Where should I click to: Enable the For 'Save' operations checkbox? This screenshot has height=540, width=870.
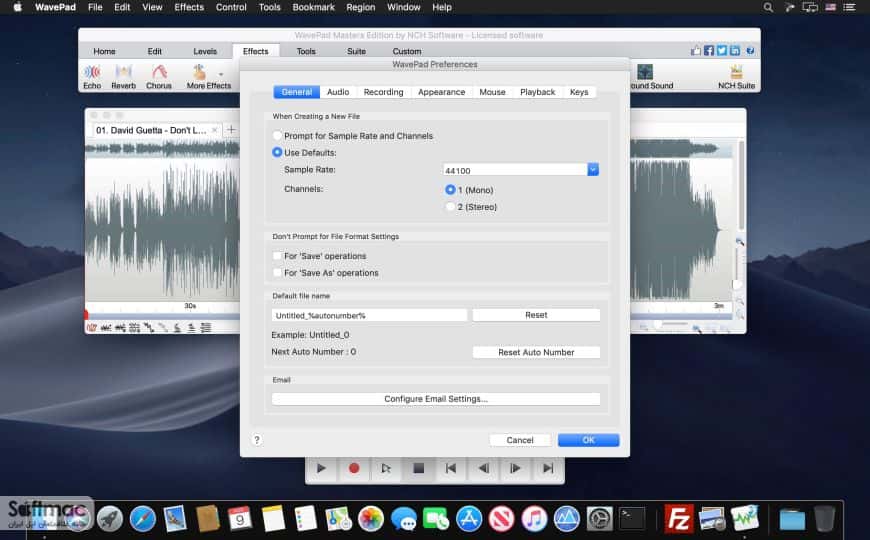tap(277, 256)
